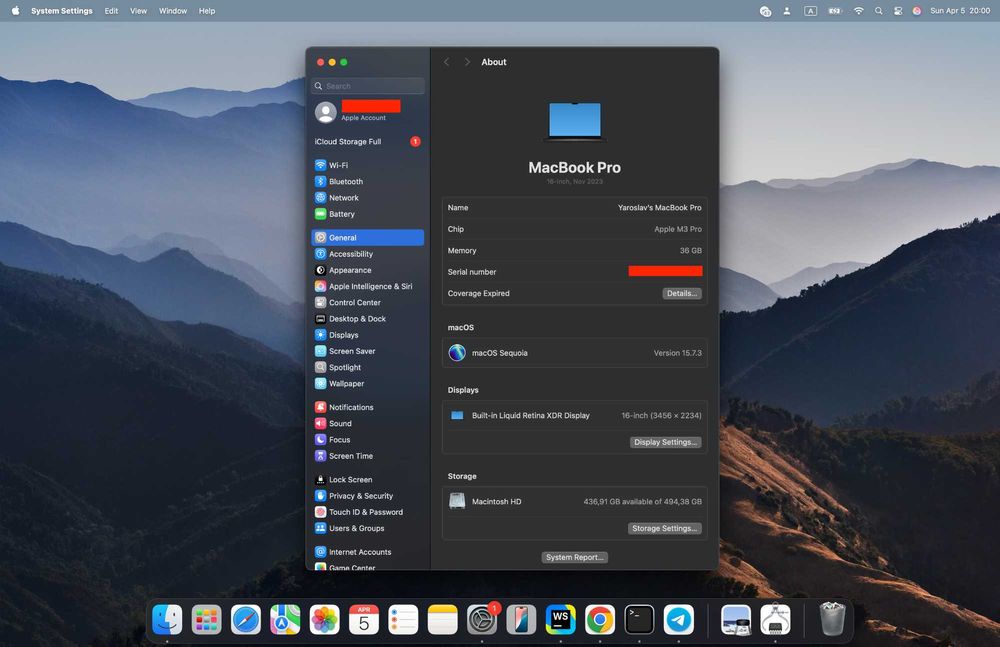The image size is (1000, 647).
Task: Open Screen Saver settings
Action: click(367, 351)
